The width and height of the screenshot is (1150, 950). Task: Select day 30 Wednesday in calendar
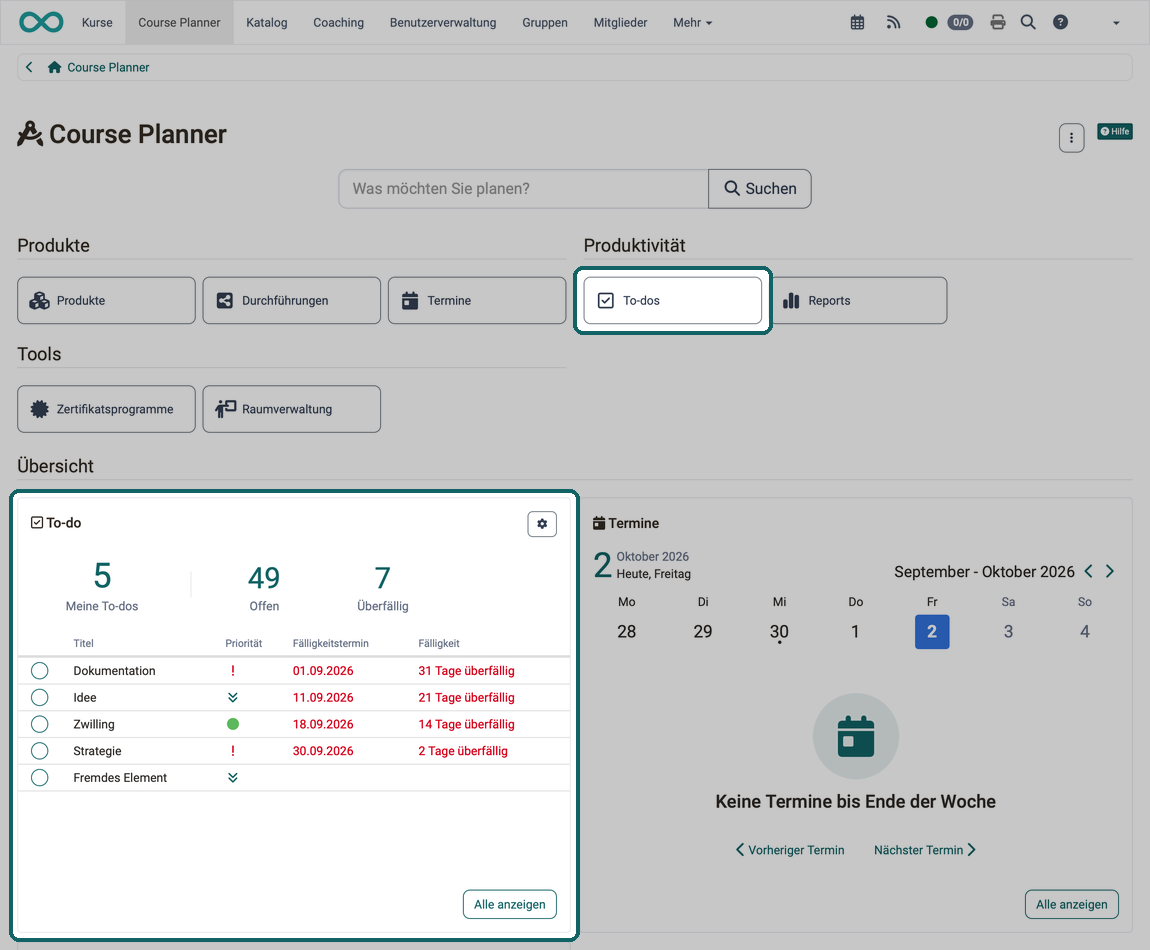[779, 632]
